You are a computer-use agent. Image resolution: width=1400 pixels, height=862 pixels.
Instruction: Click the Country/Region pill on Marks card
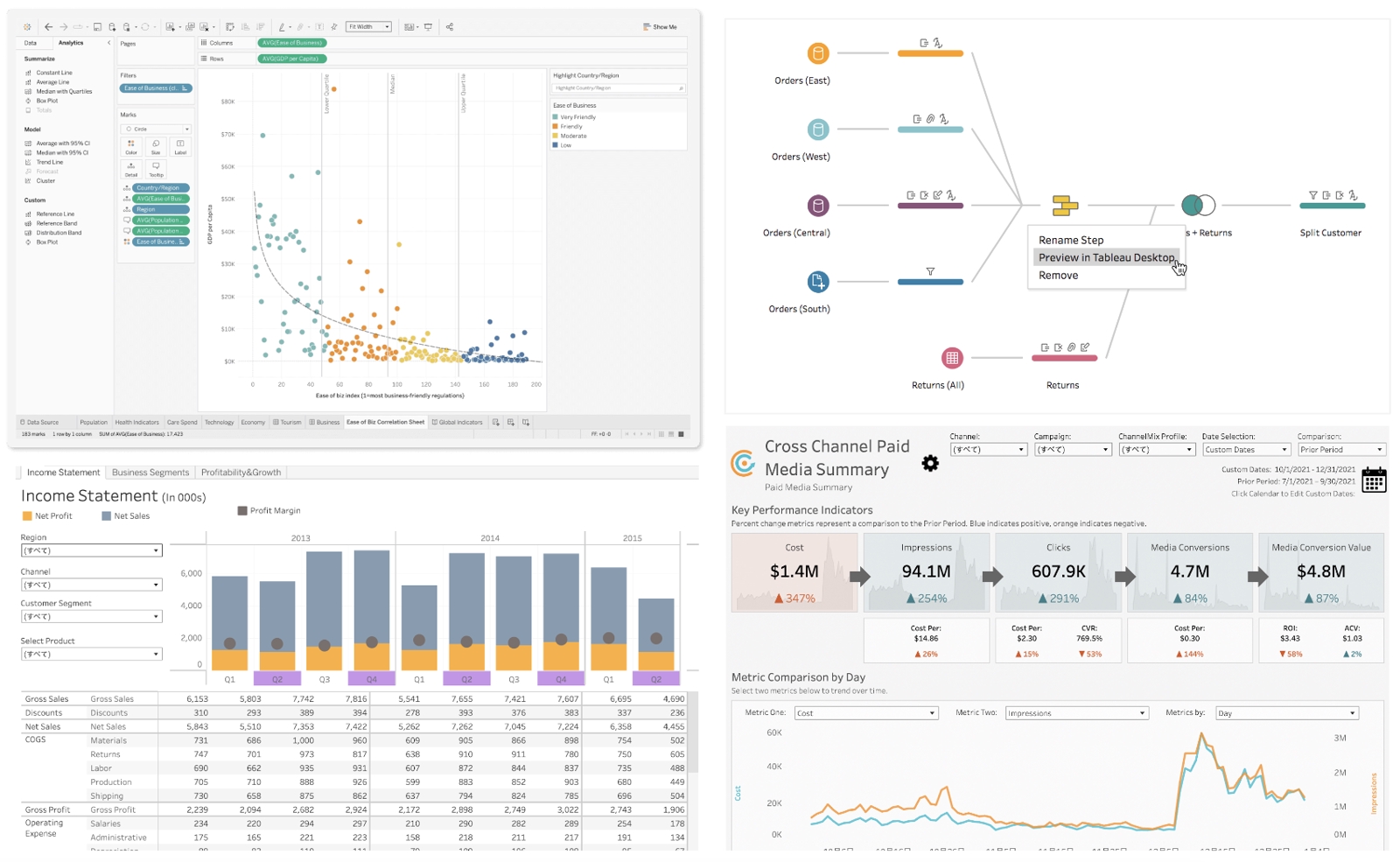point(161,188)
